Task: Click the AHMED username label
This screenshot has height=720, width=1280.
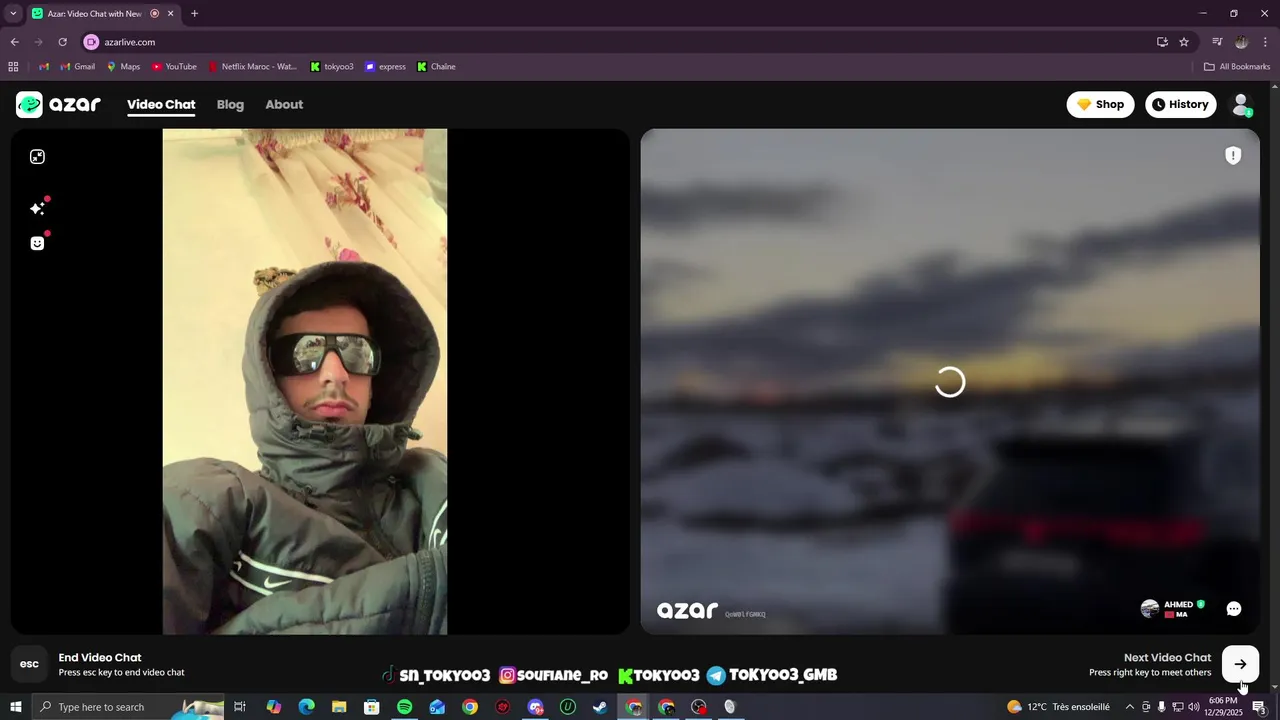Action: [x=1178, y=604]
